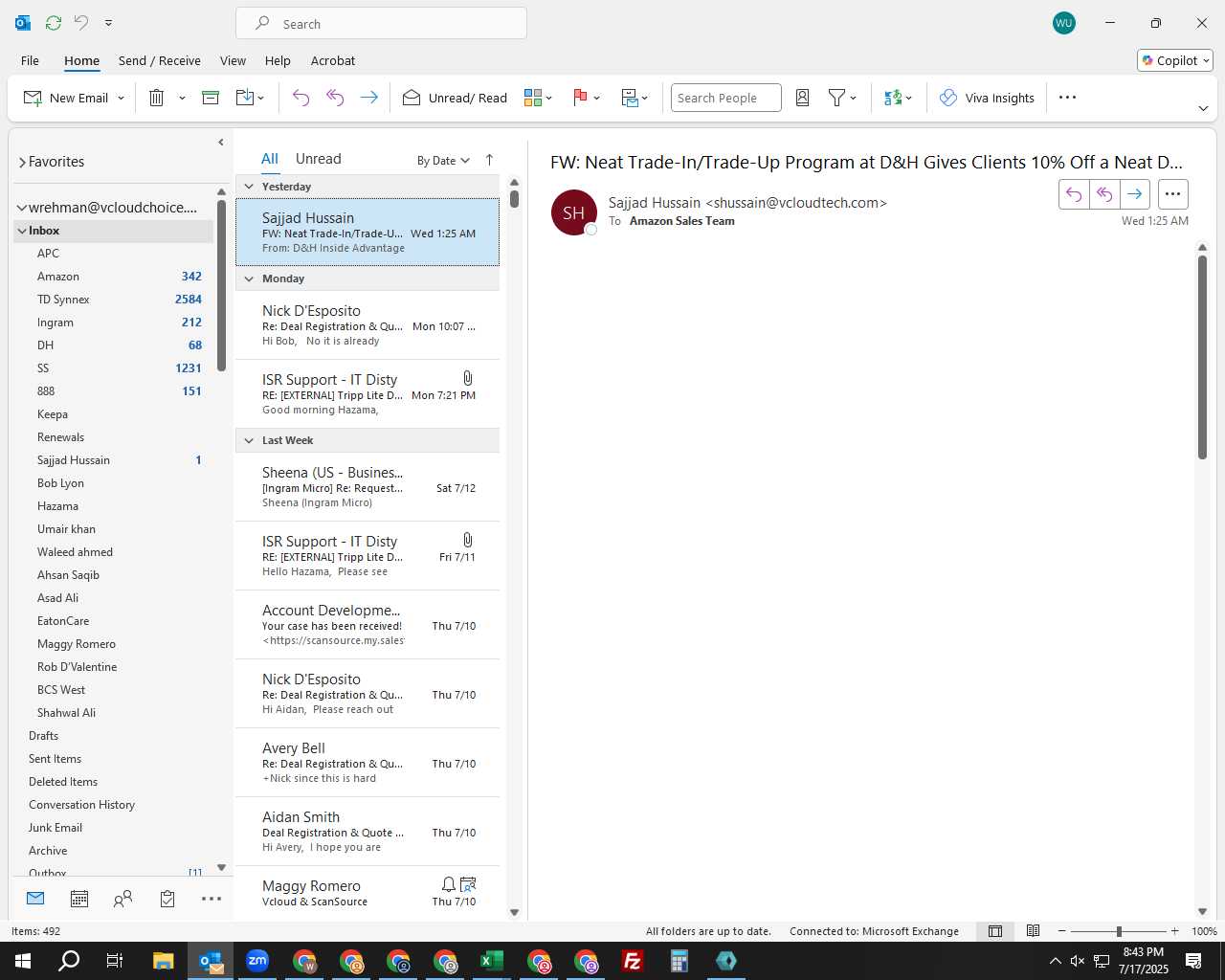Switch to Mail view in navigation bar
This screenshot has width=1225, height=980.
[35, 899]
